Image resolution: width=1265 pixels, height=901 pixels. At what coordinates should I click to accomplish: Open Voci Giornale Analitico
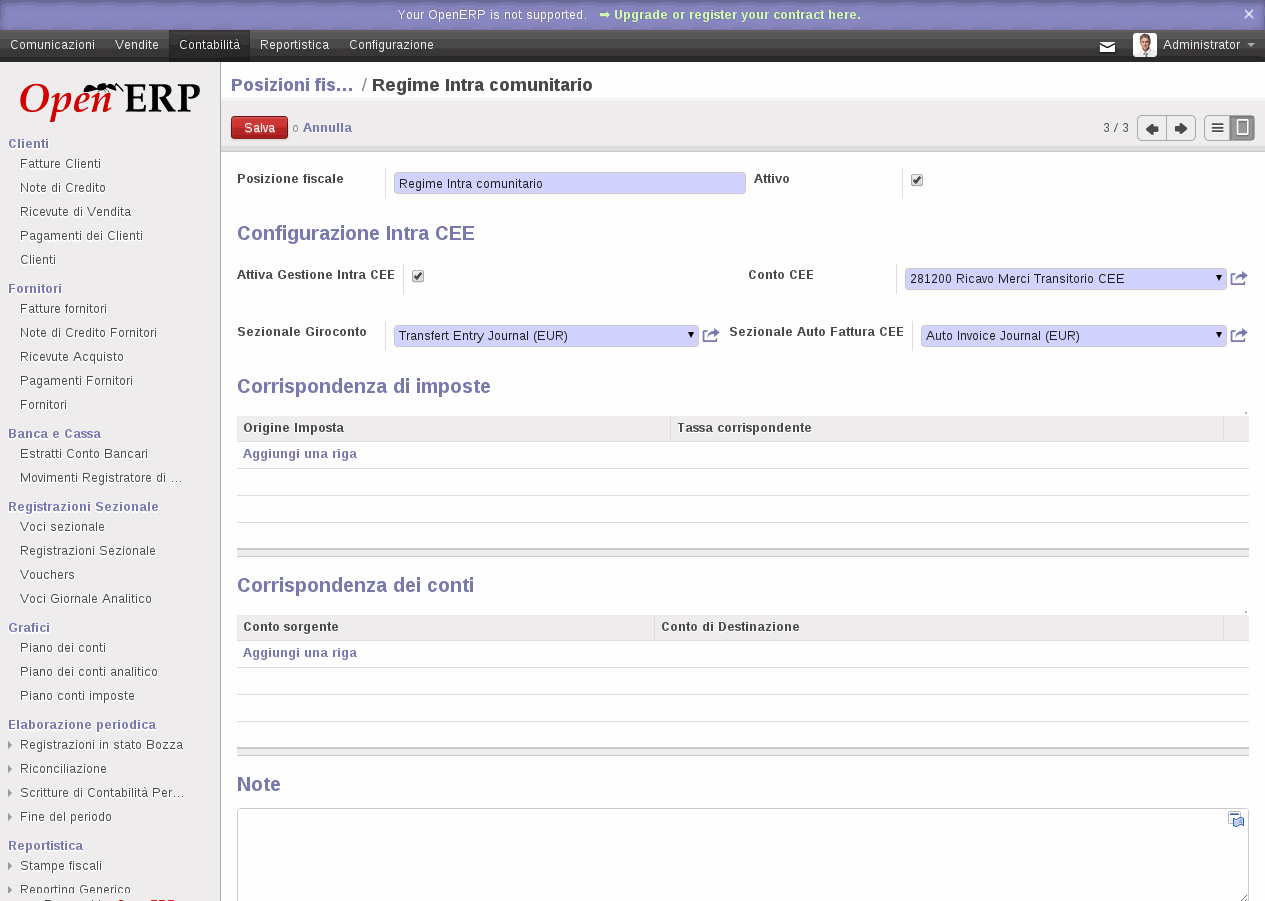[85, 599]
